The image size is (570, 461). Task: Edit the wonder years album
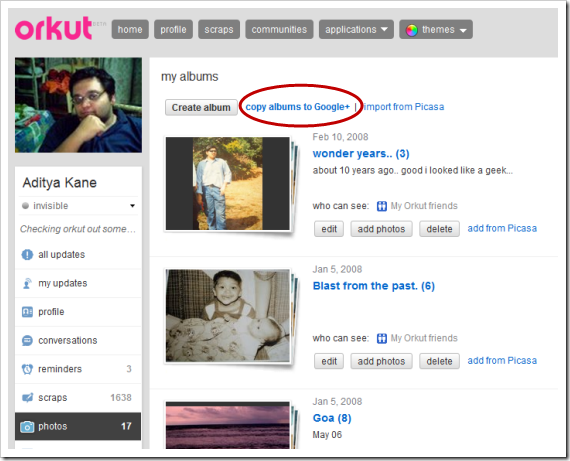(x=329, y=229)
